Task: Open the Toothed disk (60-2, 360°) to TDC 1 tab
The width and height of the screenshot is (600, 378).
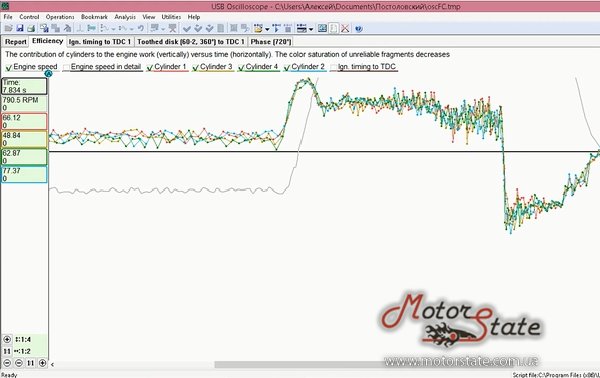Action: (x=191, y=42)
